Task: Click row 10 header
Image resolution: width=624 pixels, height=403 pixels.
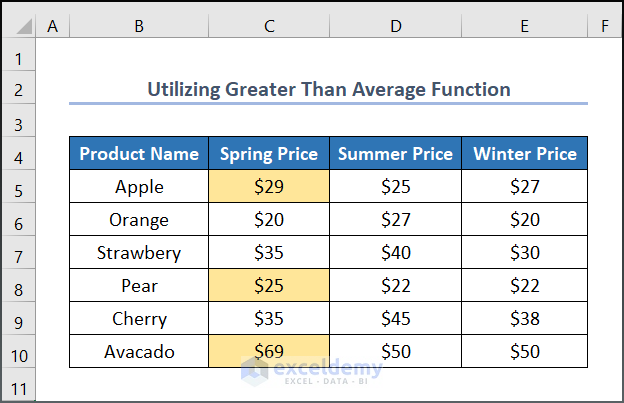Action: point(17,351)
